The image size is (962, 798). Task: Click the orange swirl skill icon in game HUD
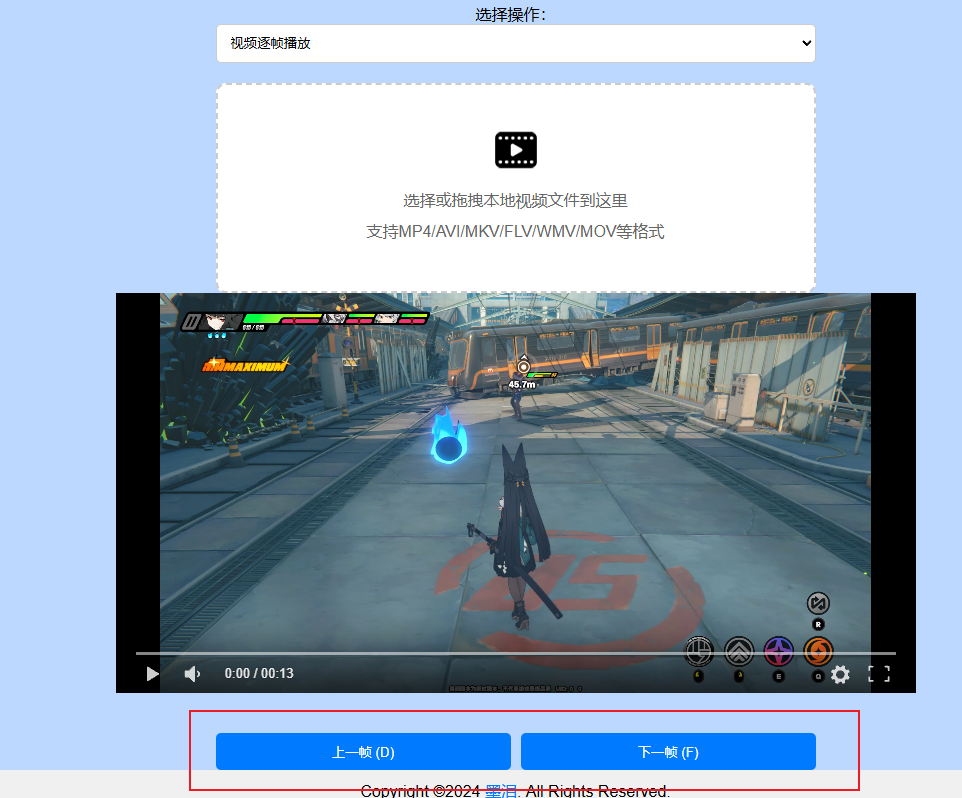[818, 652]
